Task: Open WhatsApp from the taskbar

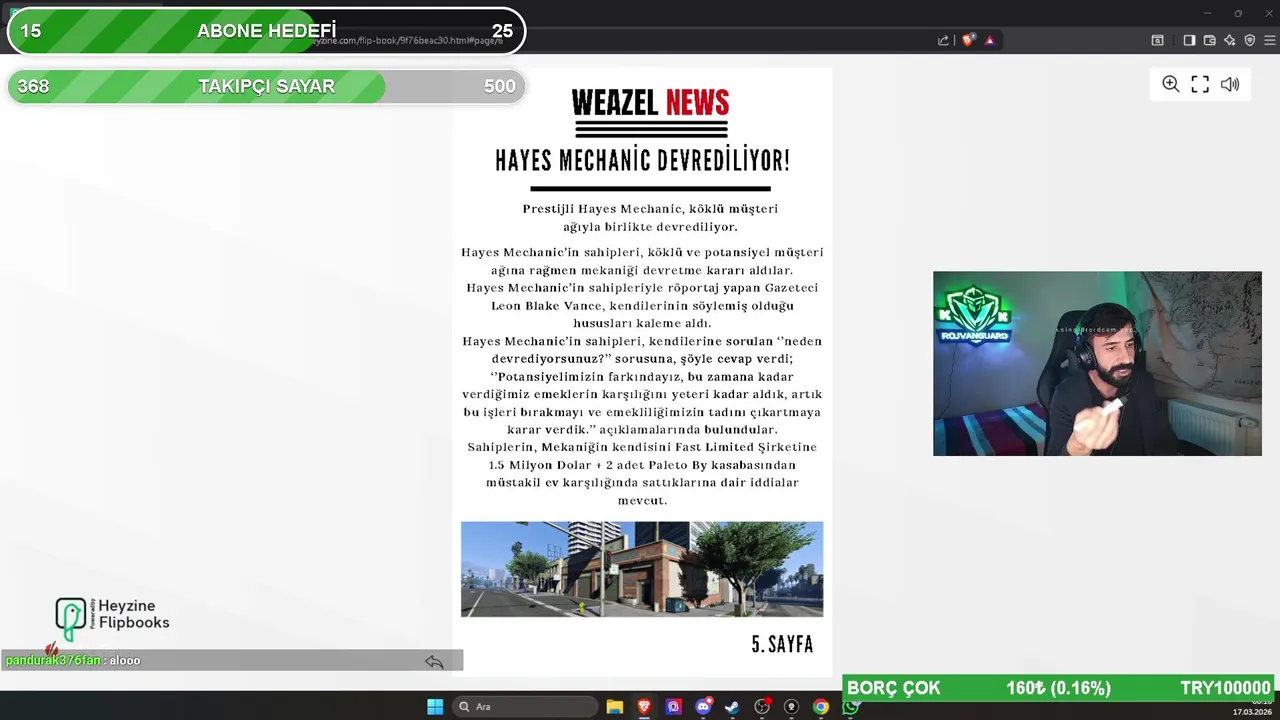Action: coord(850,707)
